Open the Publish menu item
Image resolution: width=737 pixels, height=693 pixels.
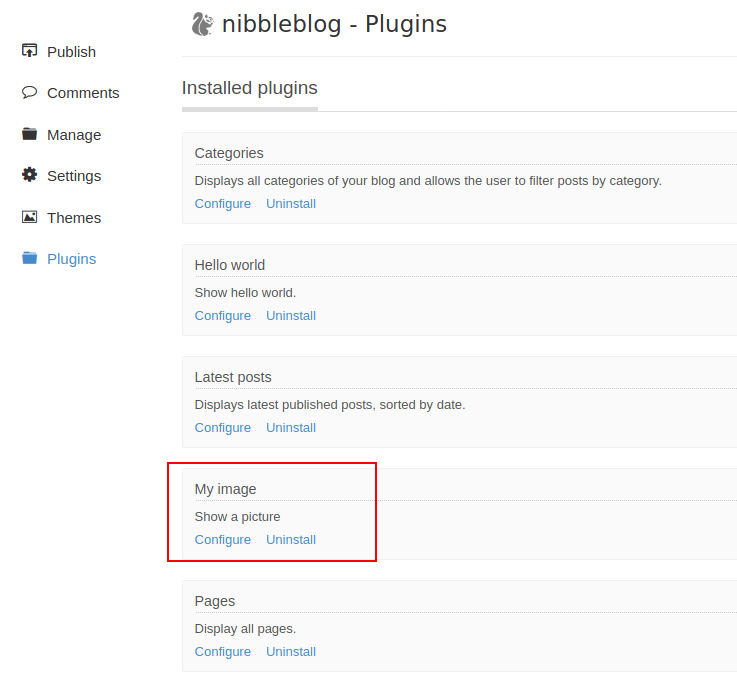[71, 52]
